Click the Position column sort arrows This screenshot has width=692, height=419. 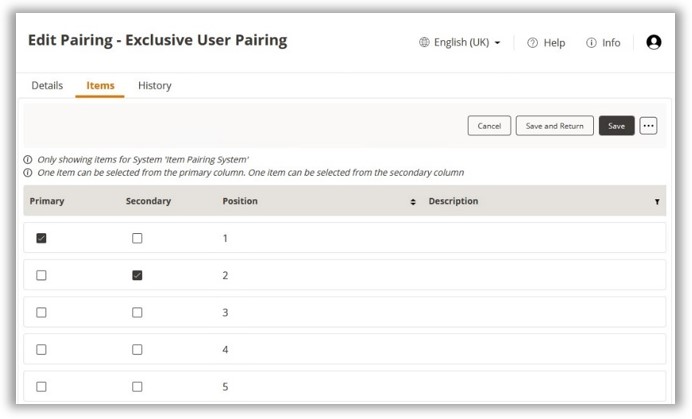point(413,201)
